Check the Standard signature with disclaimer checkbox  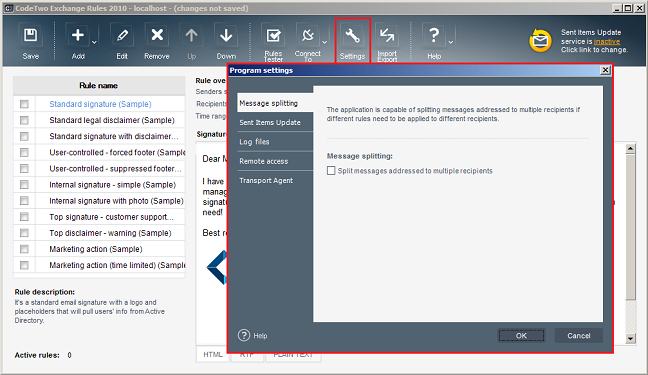(x=24, y=136)
